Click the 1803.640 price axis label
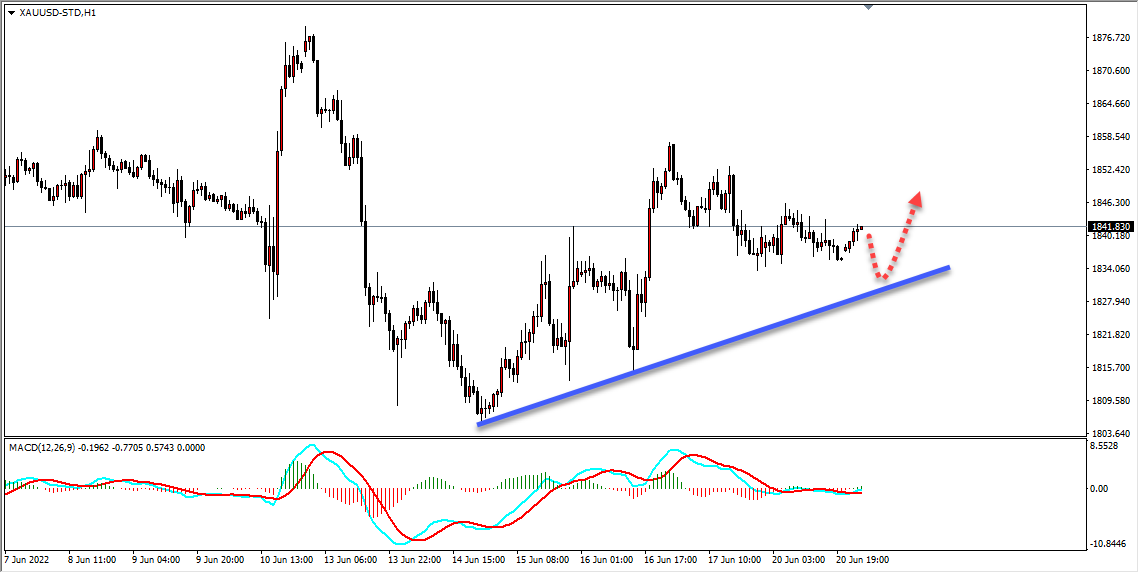 click(x=1112, y=433)
